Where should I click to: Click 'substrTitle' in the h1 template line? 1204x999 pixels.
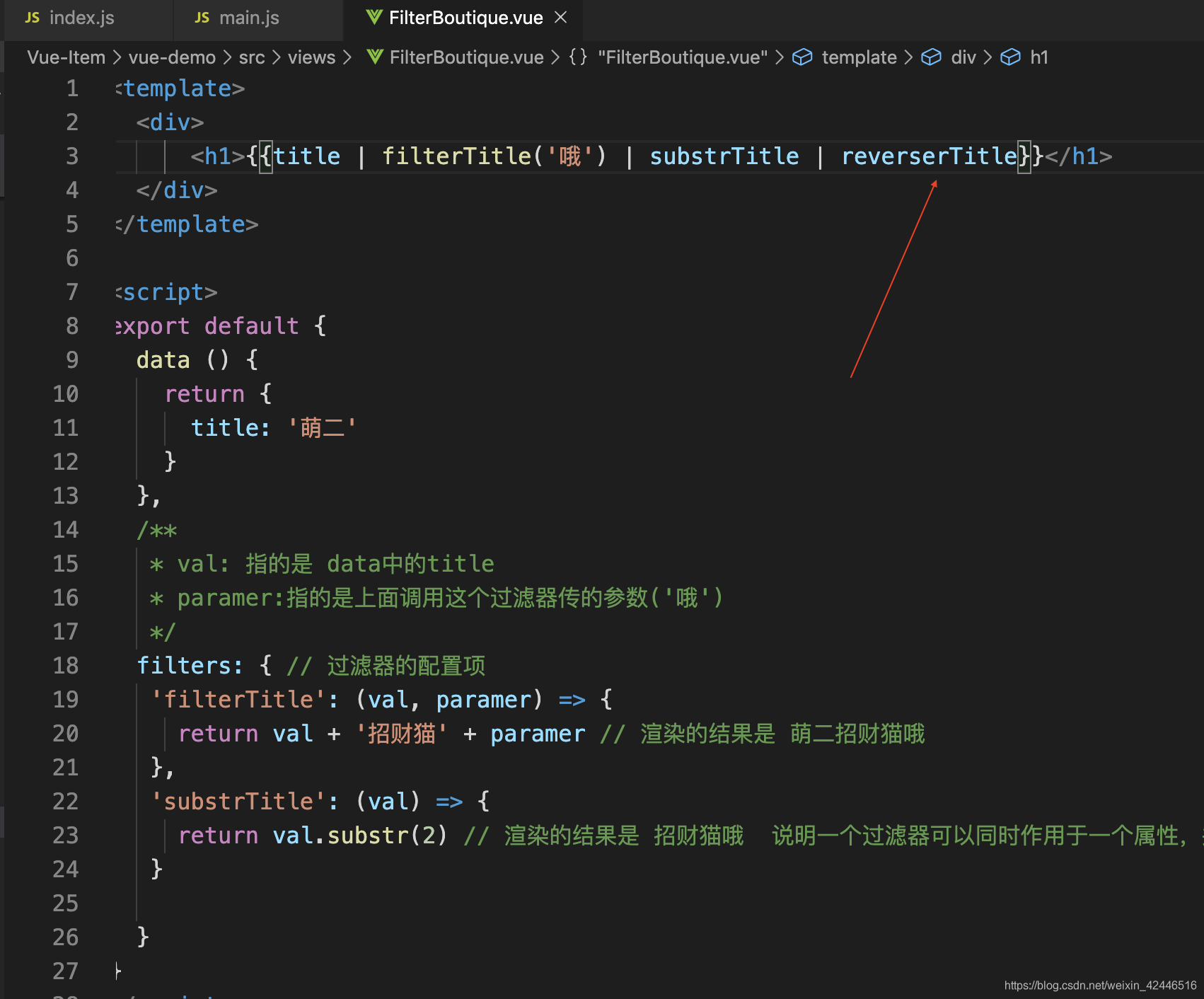pos(724,156)
